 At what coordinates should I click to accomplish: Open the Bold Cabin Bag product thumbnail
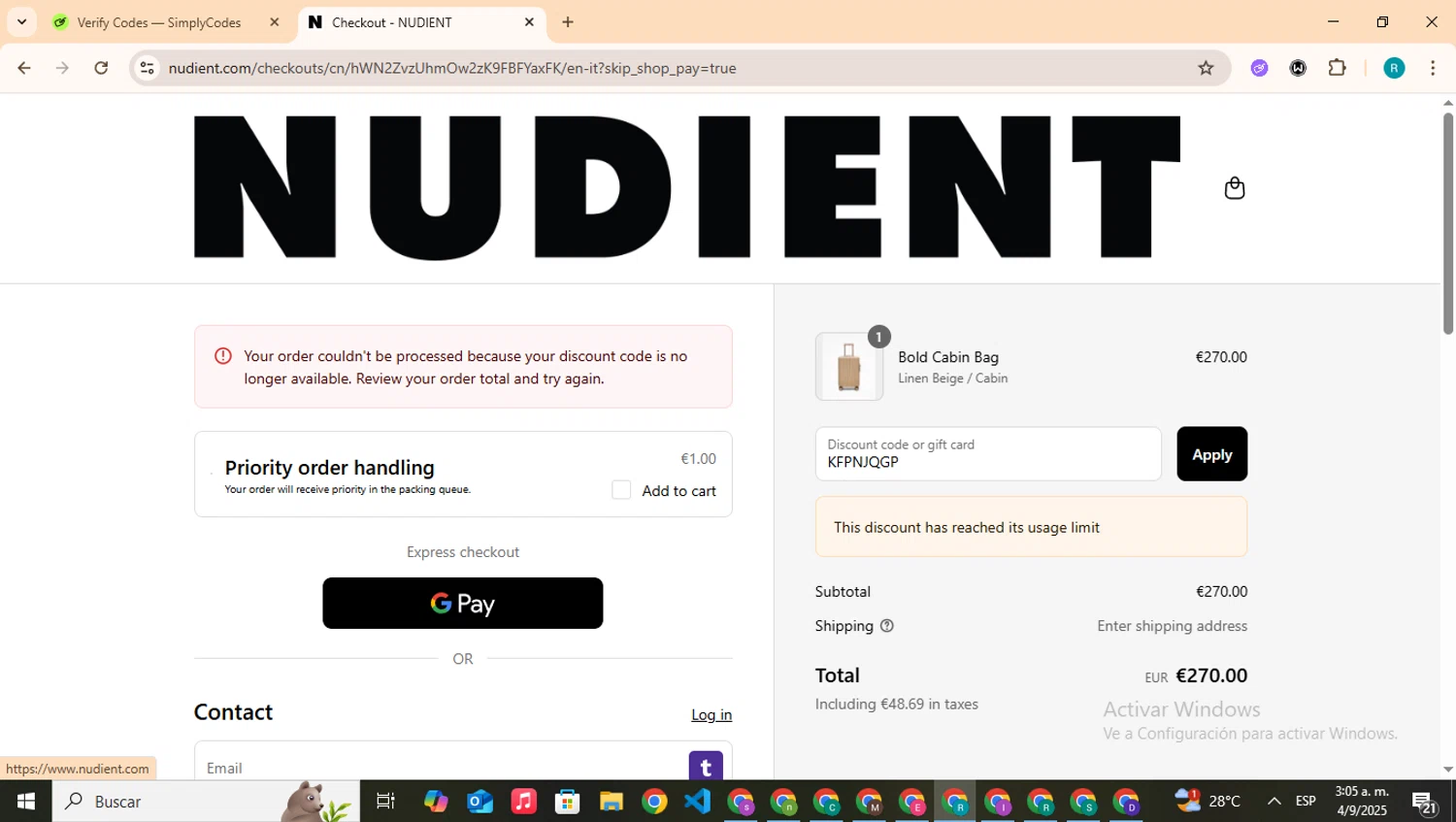[849, 367]
